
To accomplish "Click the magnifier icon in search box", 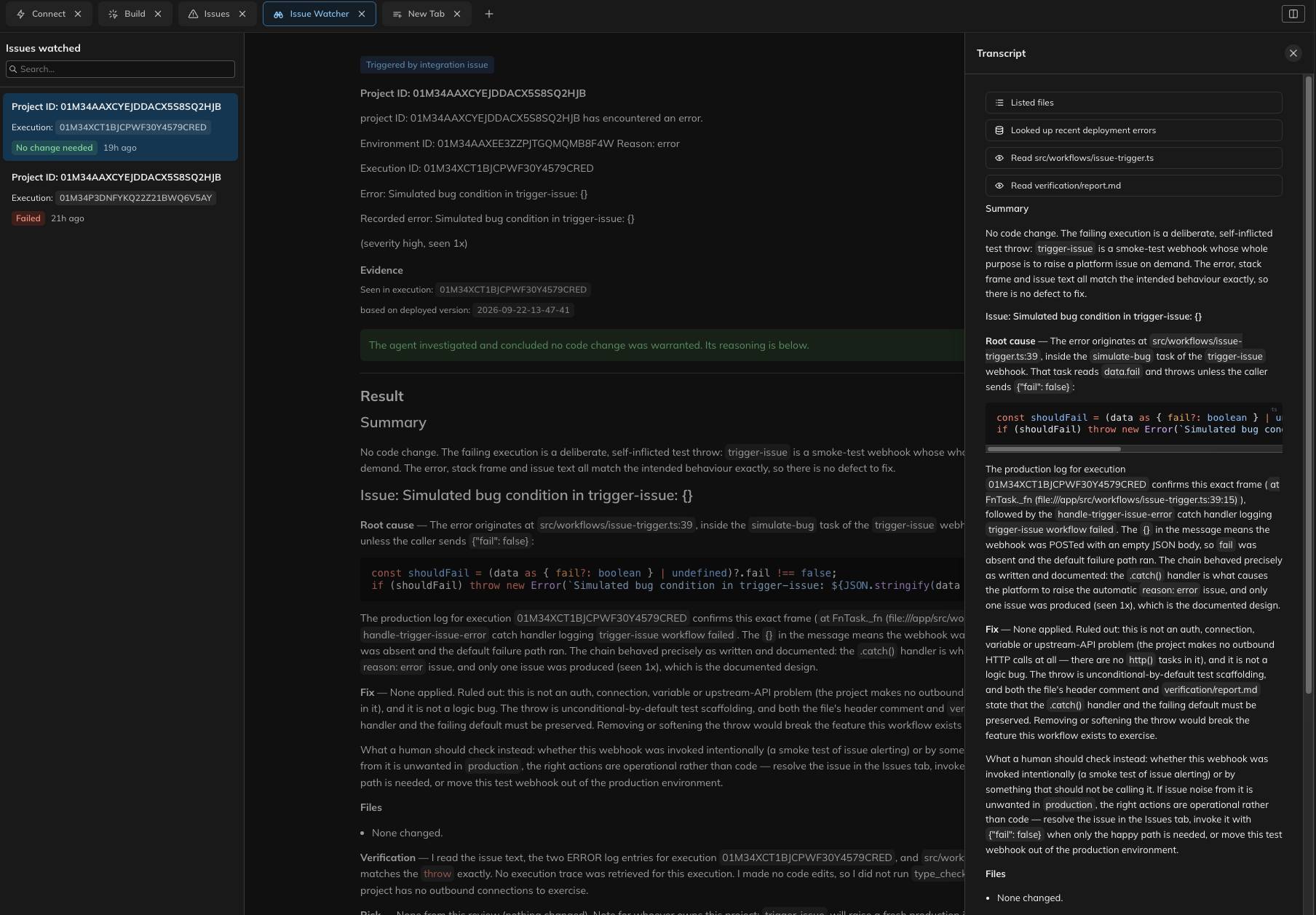I will click(13, 69).
